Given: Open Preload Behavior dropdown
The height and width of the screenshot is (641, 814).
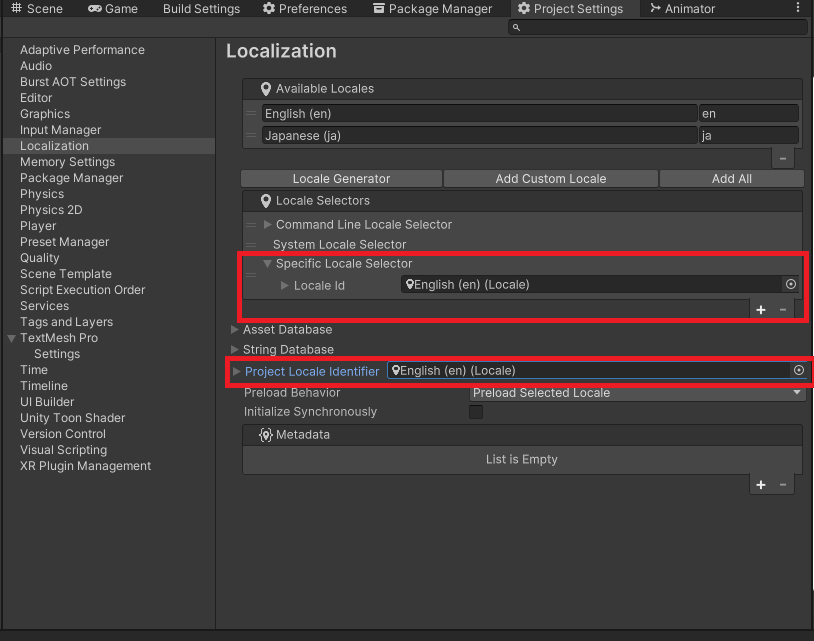Looking at the screenshot, I should [637, 393].
